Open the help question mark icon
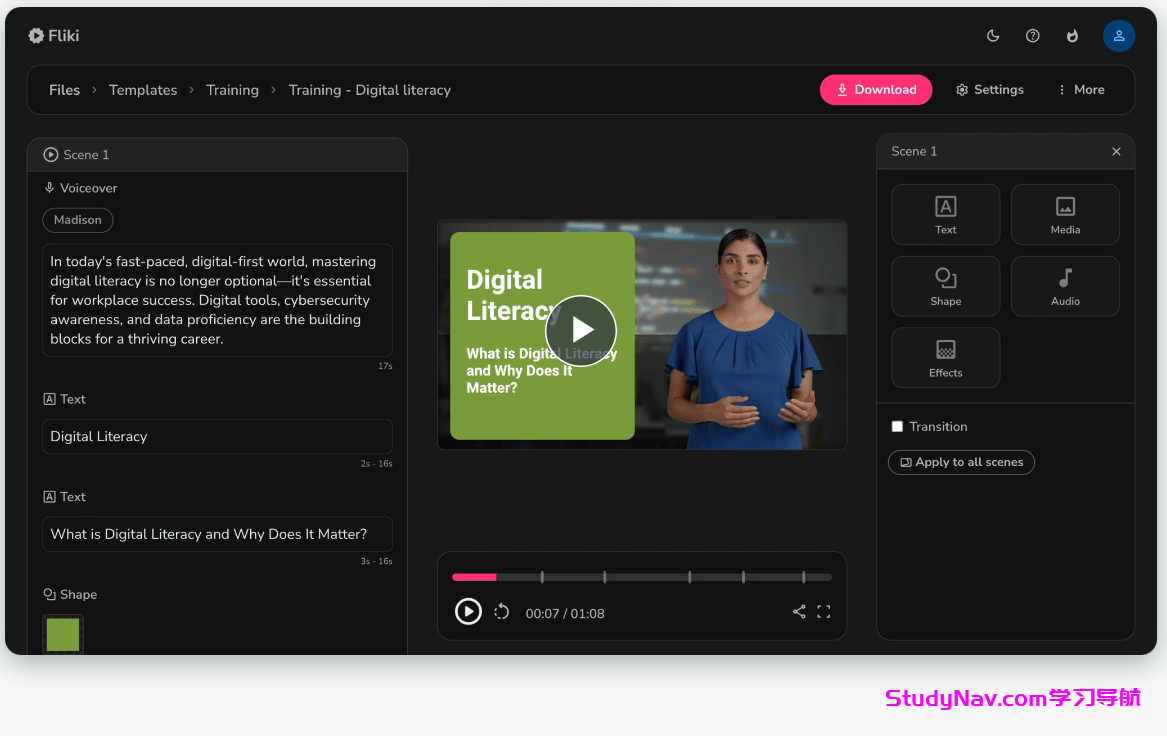 tap(1033, 36)
